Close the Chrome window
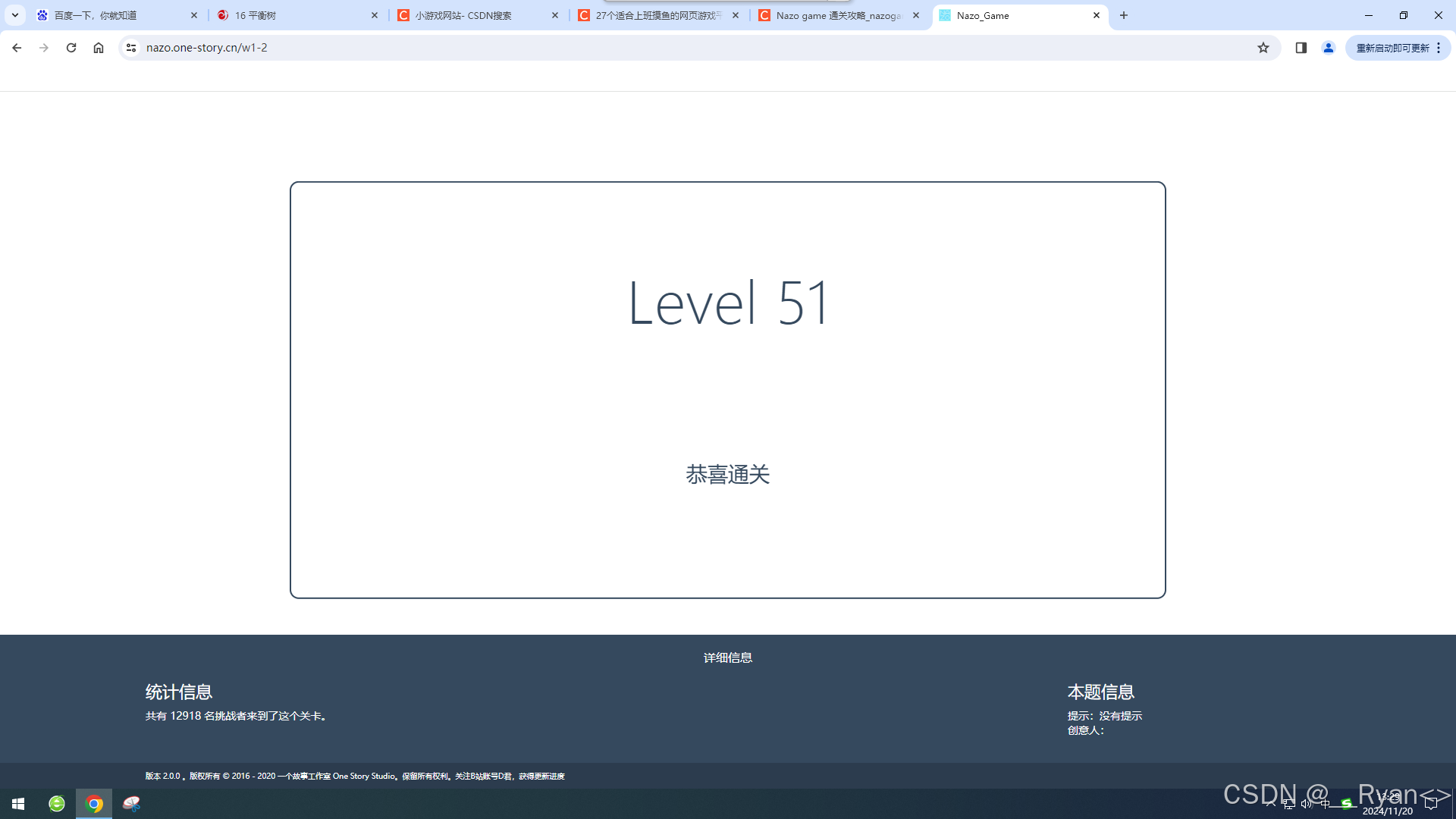Viewport: 1456px width, 819px height. tap(1439, 15)
